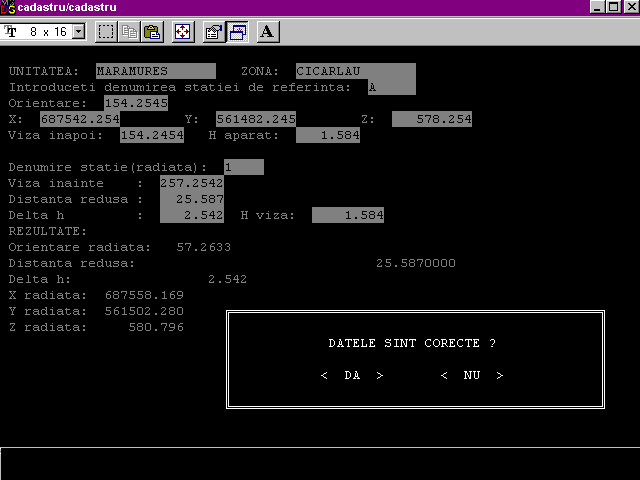
Task: Click the UNITATEA field showing MARAMURES
Action: click(155, 71)
